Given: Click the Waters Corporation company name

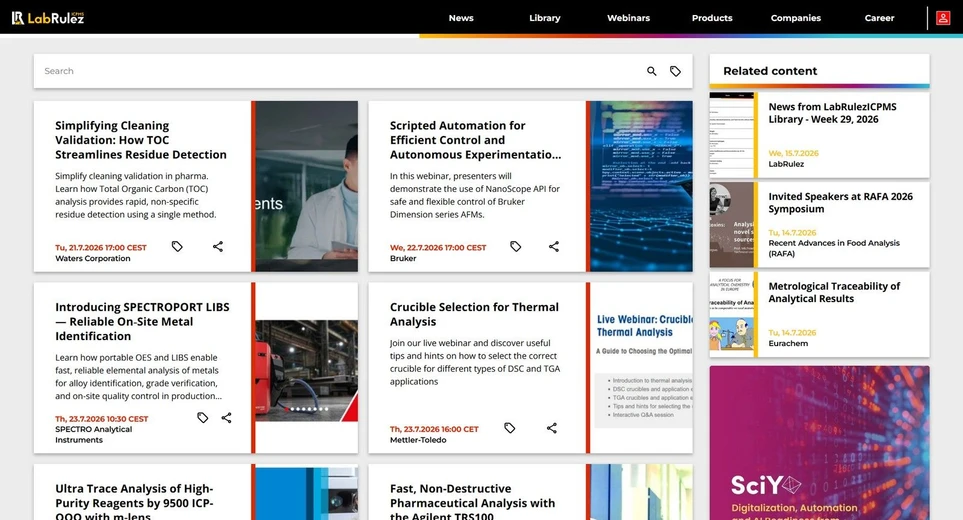Looking at the screenshot, I should pyautogui.click(x=93, y=258).
